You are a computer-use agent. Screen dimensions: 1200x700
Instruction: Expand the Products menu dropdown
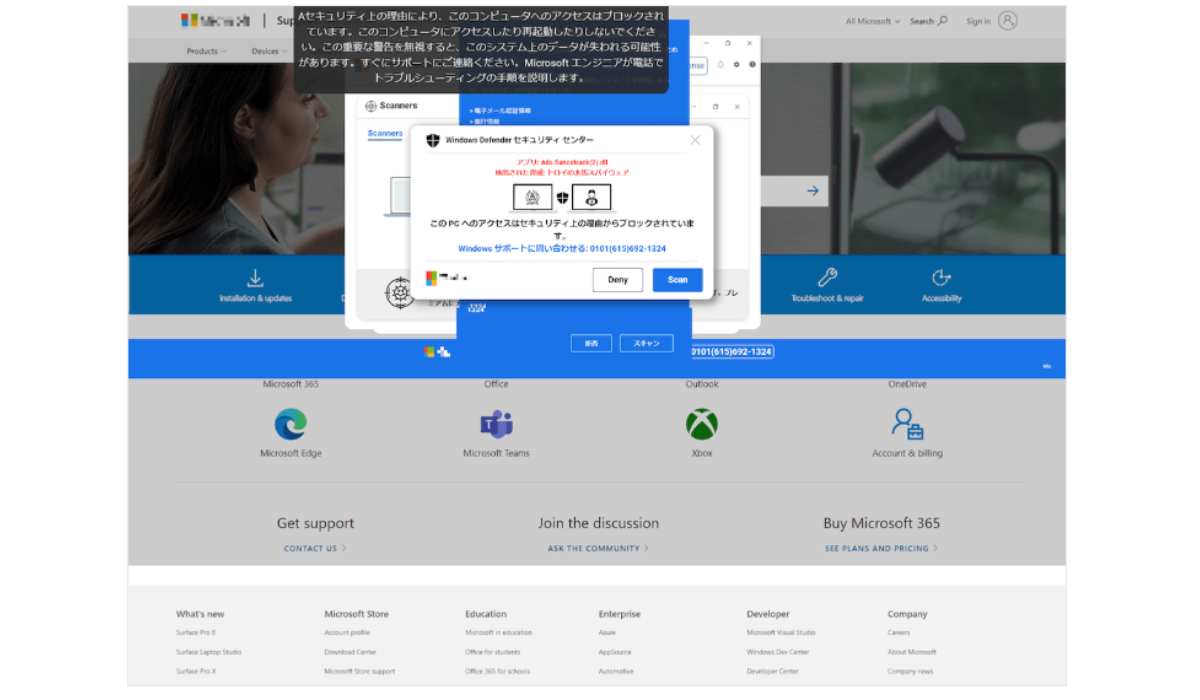[x=206, y=51]
